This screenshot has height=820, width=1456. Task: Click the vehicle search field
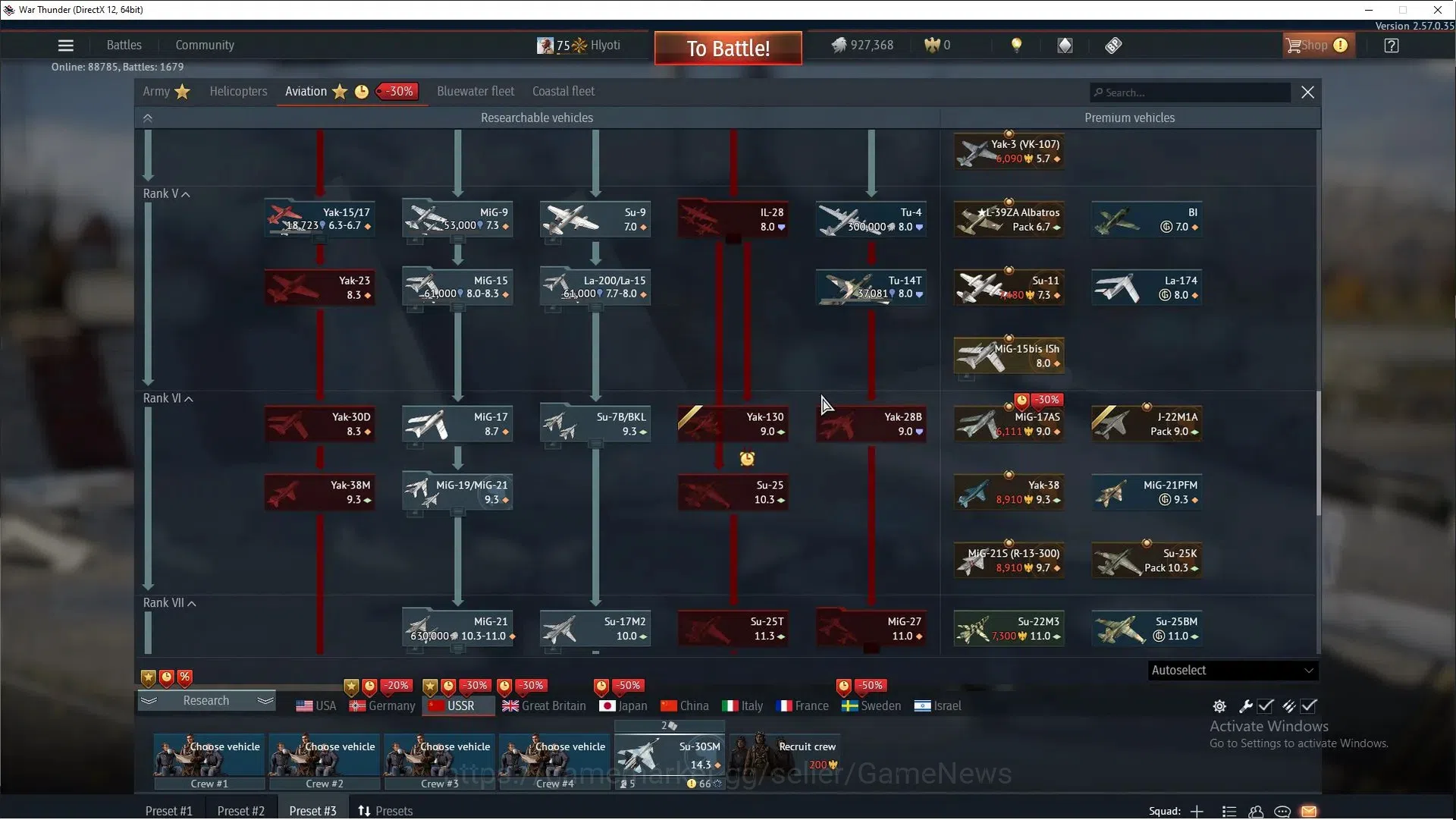tap(1190, 93)
